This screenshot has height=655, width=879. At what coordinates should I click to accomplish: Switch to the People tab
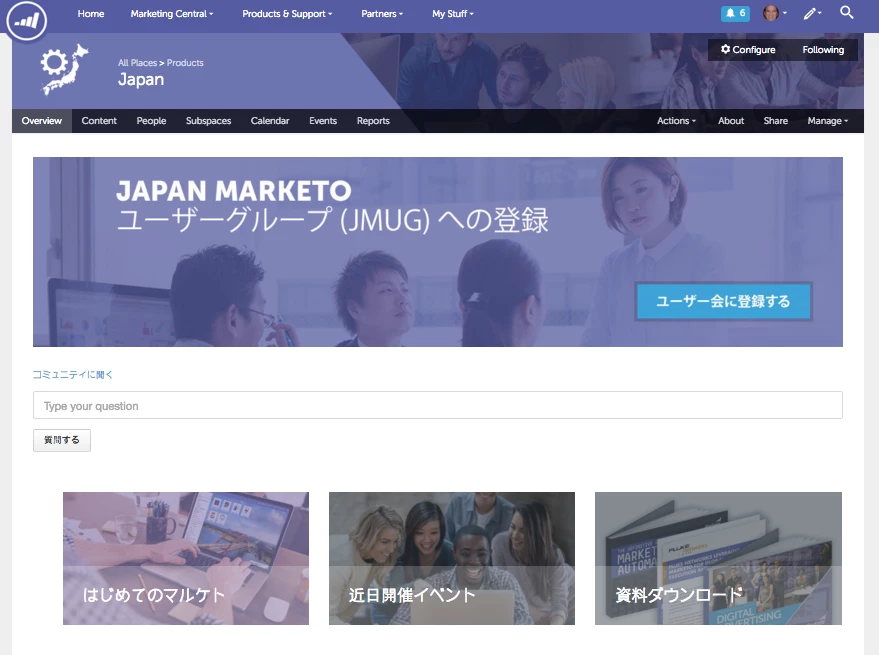click(x=151, y=121)
